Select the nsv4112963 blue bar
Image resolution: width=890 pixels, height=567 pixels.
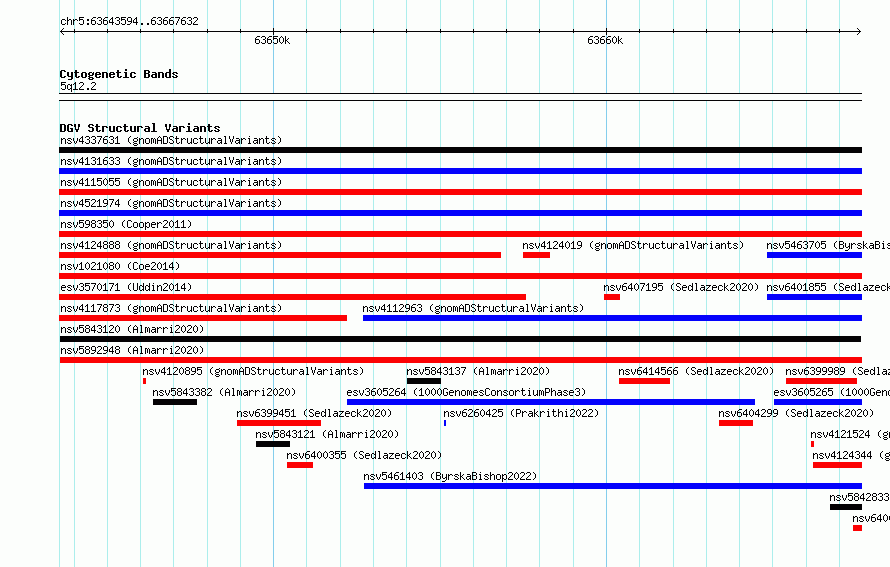612,318
